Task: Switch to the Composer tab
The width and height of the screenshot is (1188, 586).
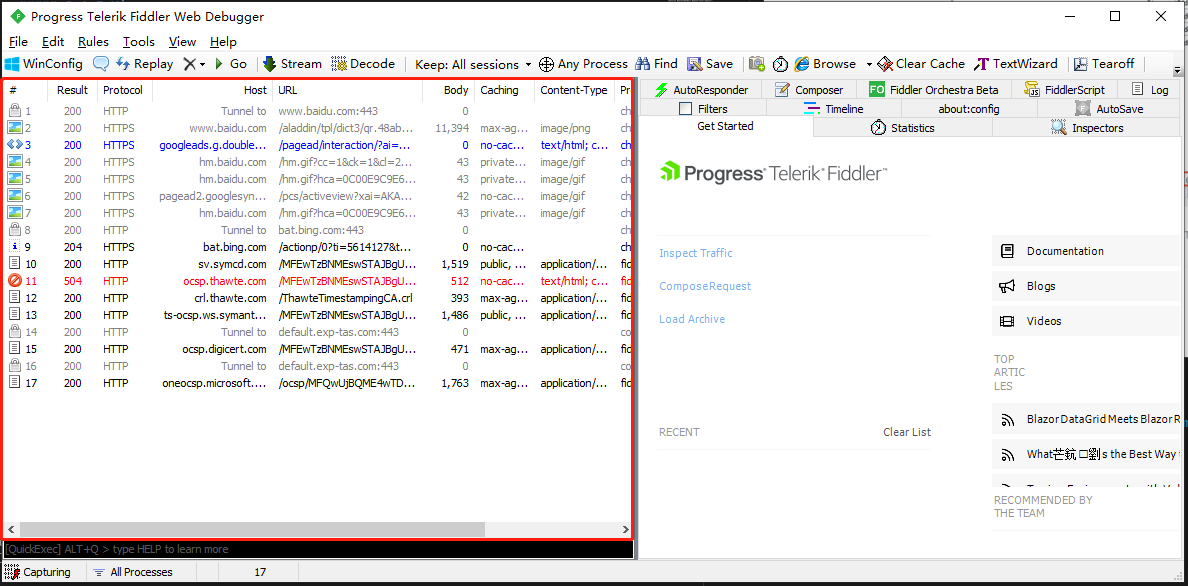Action: click(808, 89)
